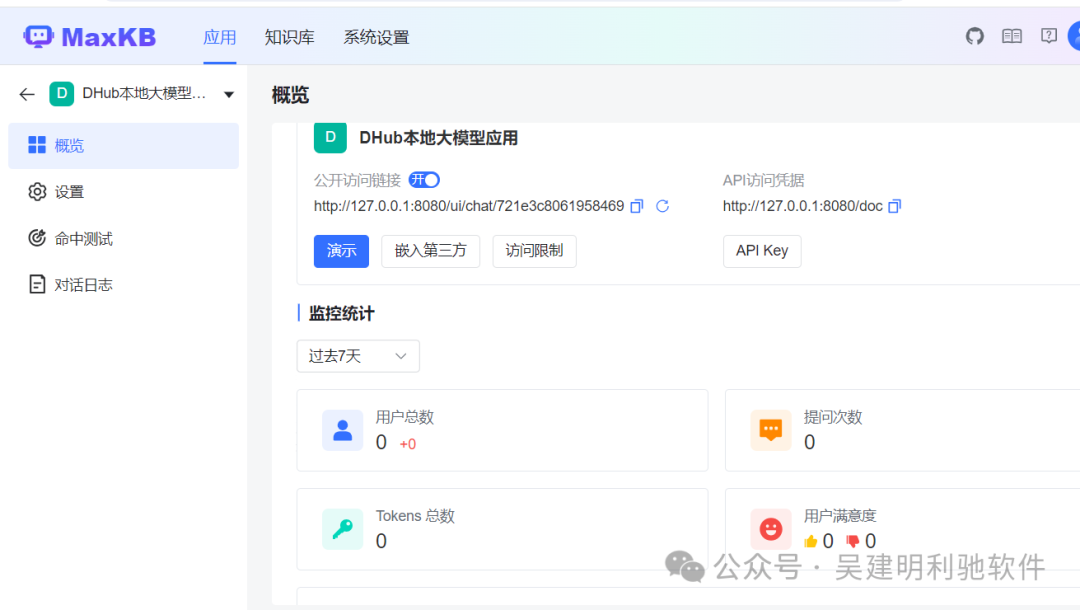The height and width of the screenshot is (610, 1080).
Task: Select 对话日志 in the sidebar
Action: [123, 284]
